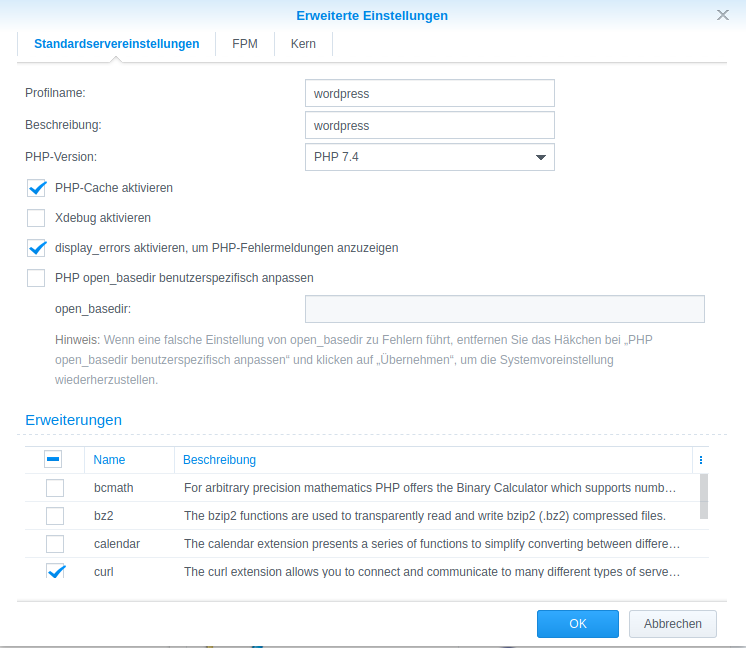This screenshot has height=648, width=746.
Task: Enable the calendar extension checkbox
Action: [x=55, y=544]
